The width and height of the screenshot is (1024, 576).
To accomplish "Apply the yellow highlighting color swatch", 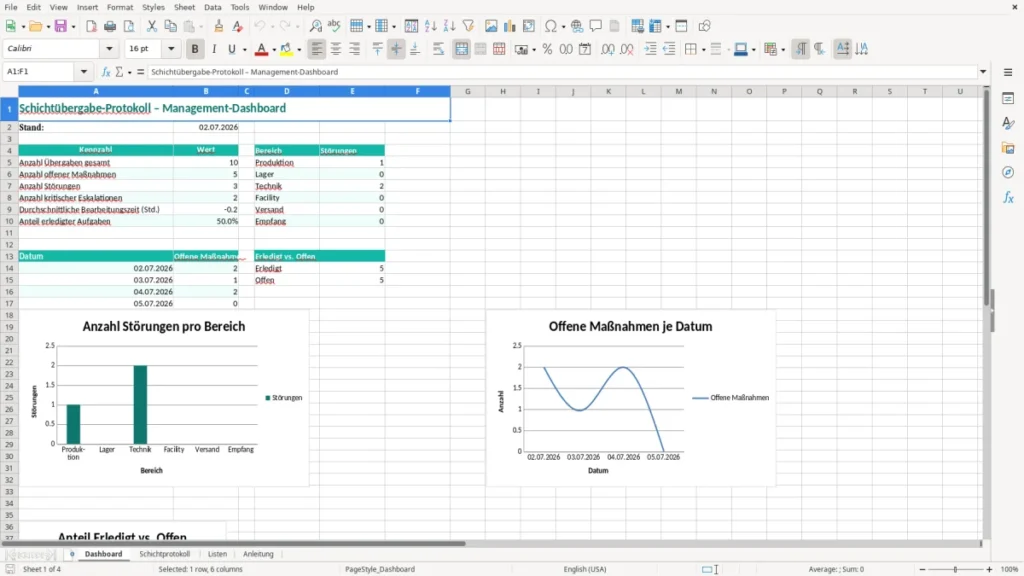I will (286, 50).
